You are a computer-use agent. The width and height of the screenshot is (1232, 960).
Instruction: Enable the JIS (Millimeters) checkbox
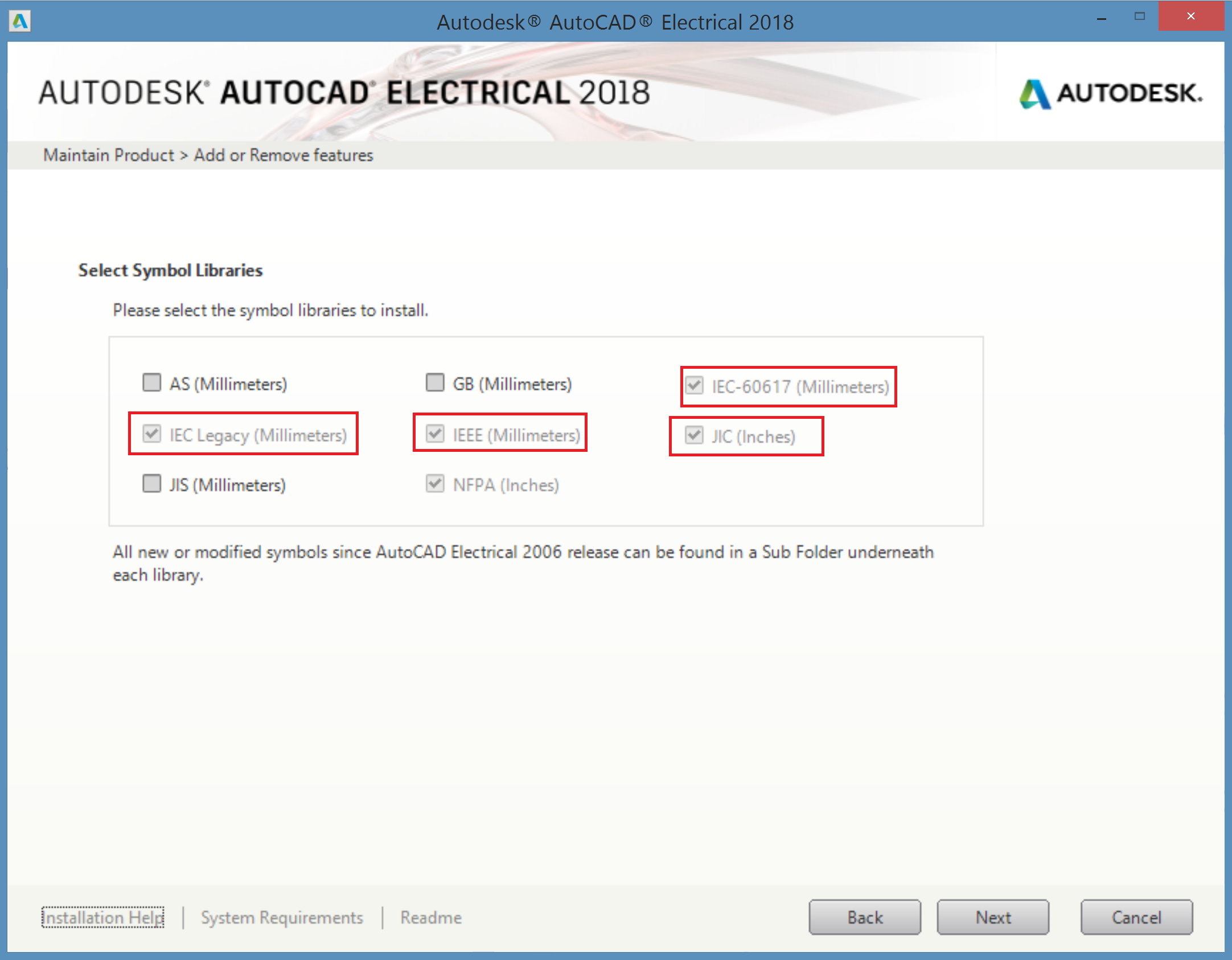click(152, 484)
